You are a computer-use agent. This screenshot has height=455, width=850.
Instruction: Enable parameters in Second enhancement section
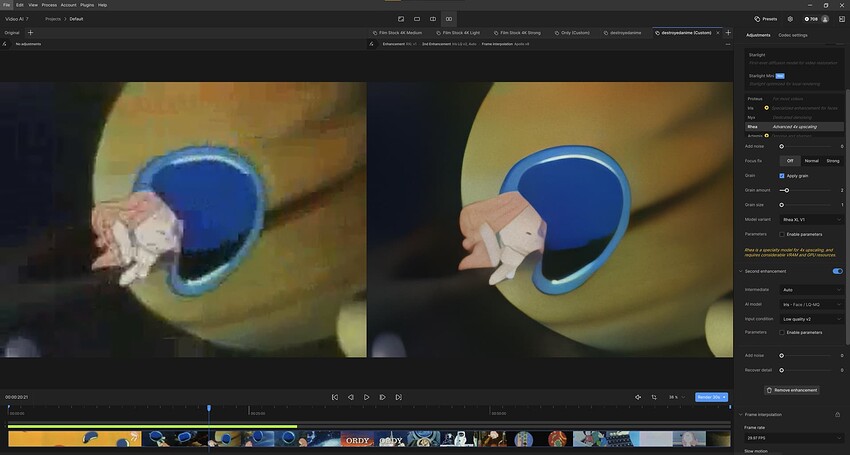[782, 332]
